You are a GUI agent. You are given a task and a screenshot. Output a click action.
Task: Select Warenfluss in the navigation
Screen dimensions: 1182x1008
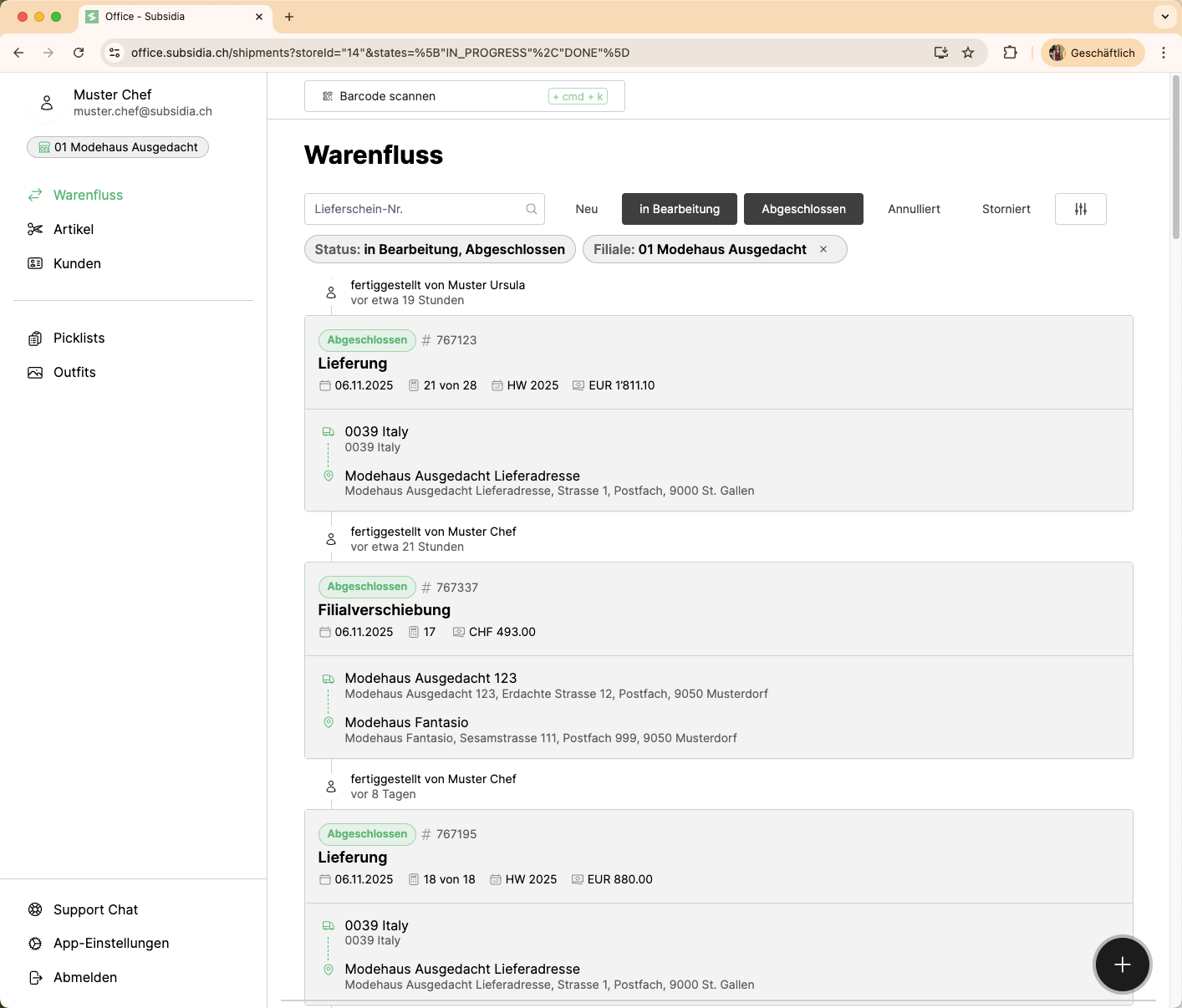pos(88,195)
